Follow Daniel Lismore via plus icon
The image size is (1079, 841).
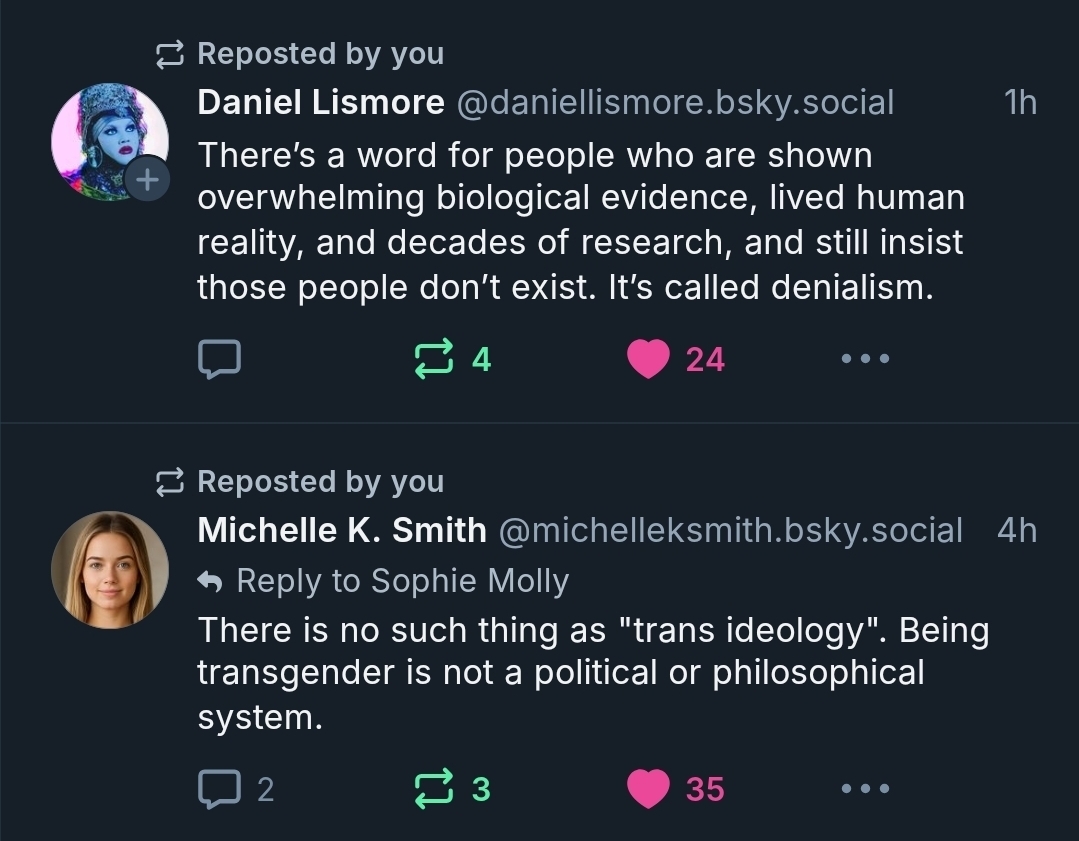click(147, 181)
